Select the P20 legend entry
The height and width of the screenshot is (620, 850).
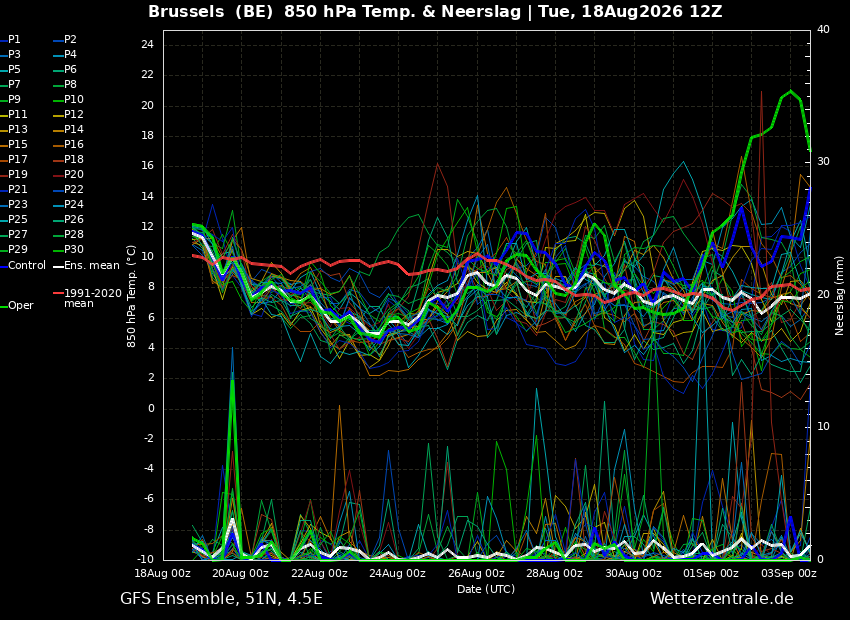74,175
